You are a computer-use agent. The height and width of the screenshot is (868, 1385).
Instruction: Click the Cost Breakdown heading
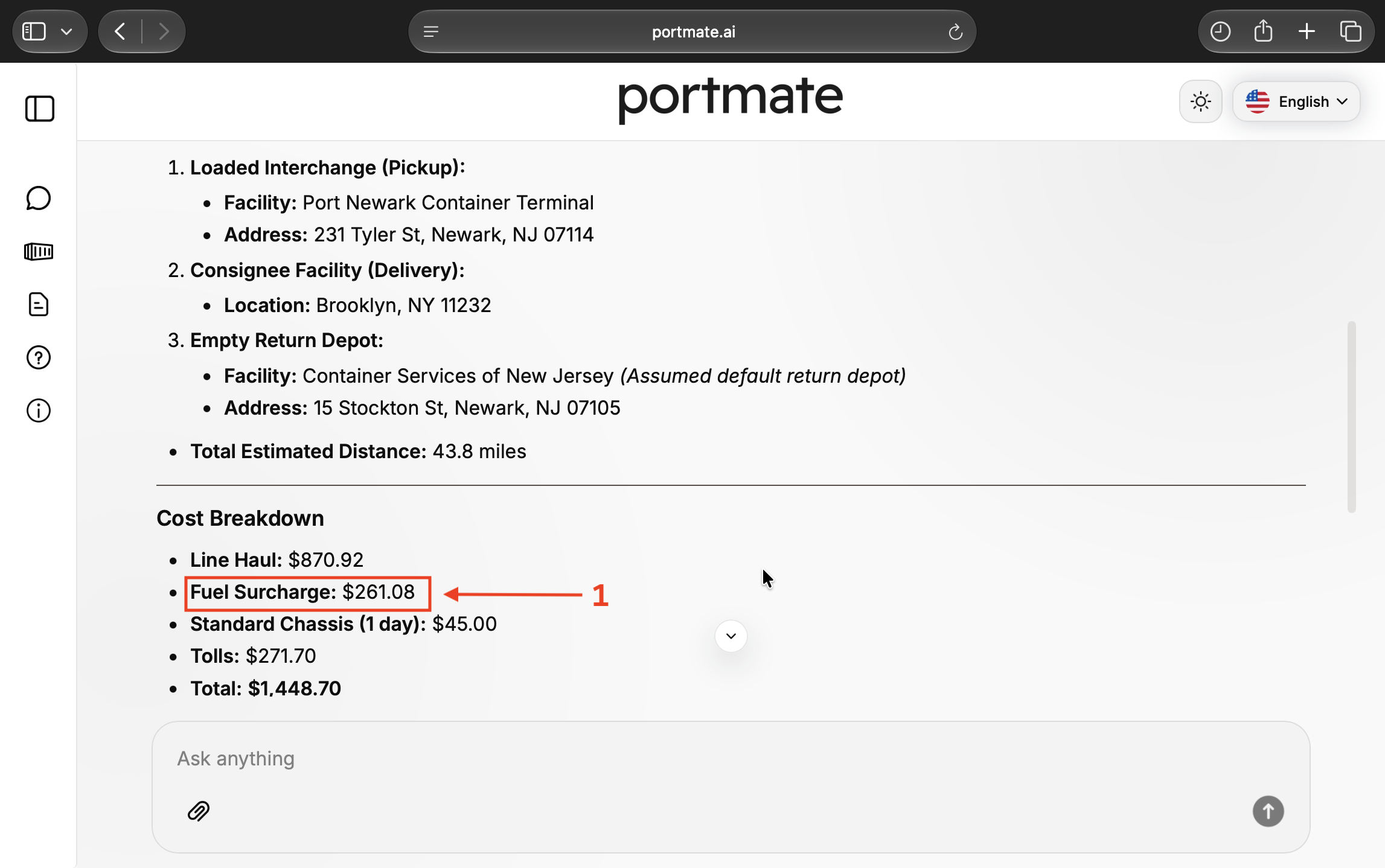(240, 519)
